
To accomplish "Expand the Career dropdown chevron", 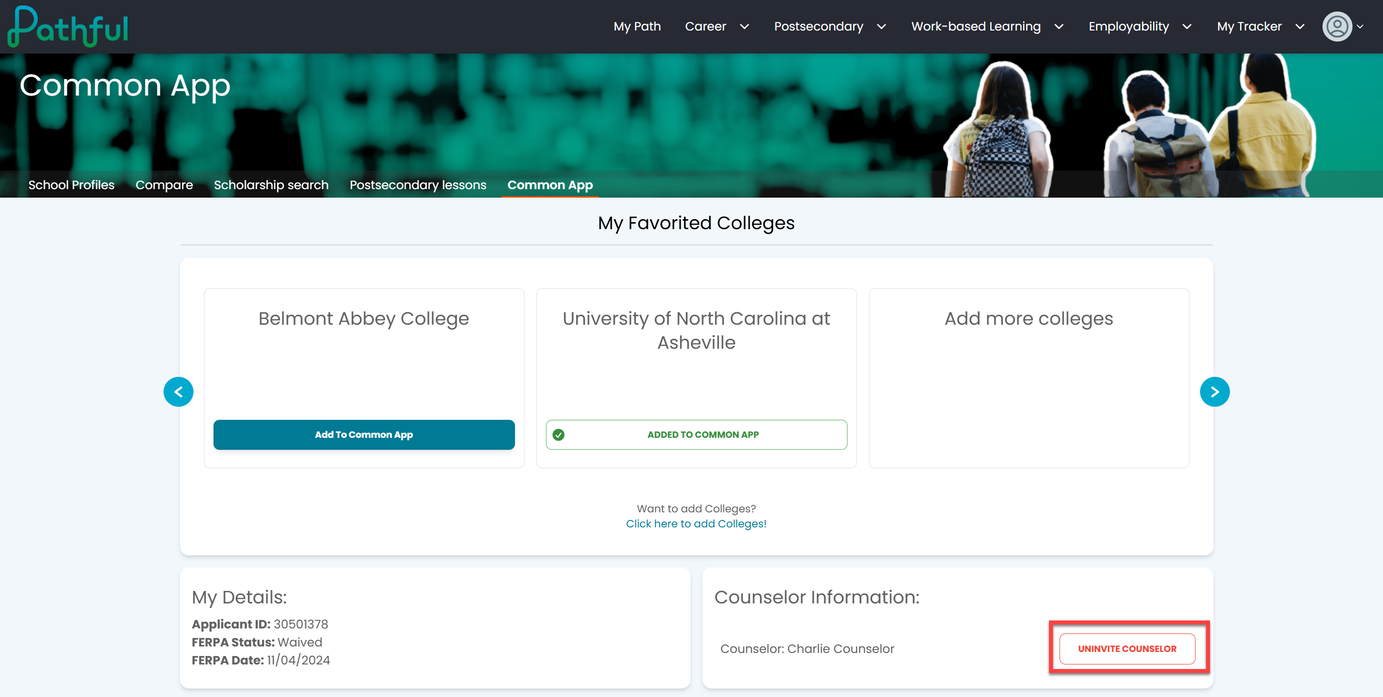I will [x=744, y=27].
